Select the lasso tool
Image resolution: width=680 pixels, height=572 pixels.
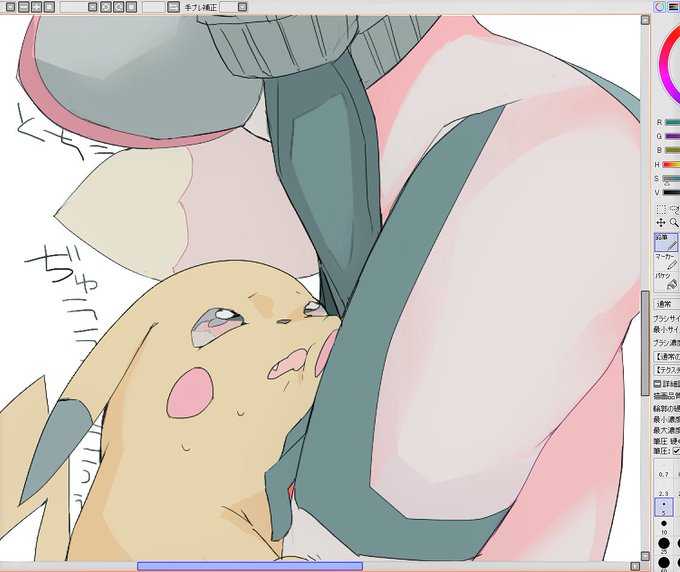coord(674,209)
